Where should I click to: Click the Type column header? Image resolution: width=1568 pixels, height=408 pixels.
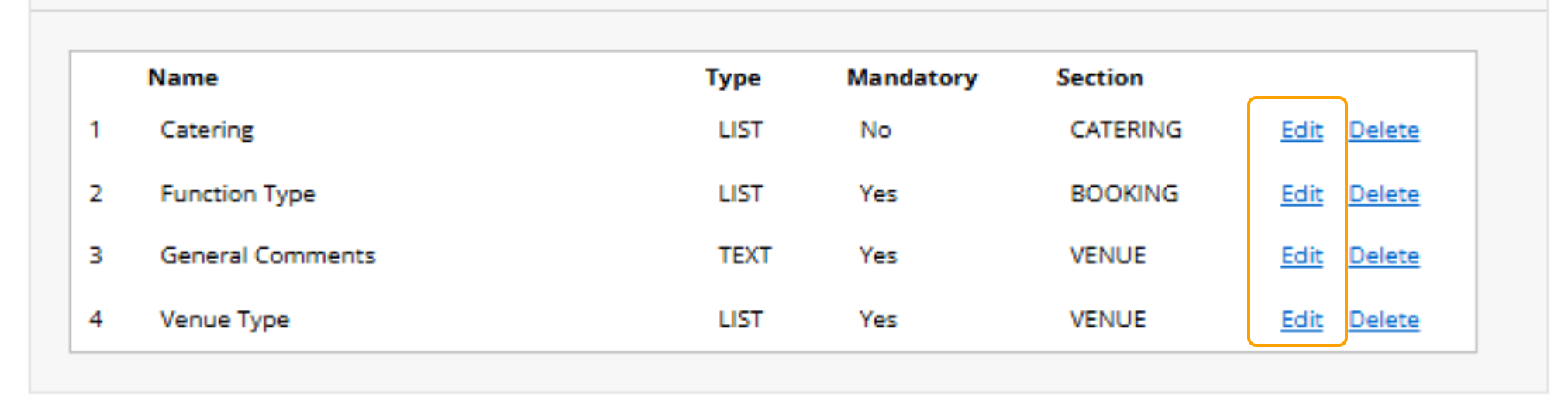pos(732,77)
